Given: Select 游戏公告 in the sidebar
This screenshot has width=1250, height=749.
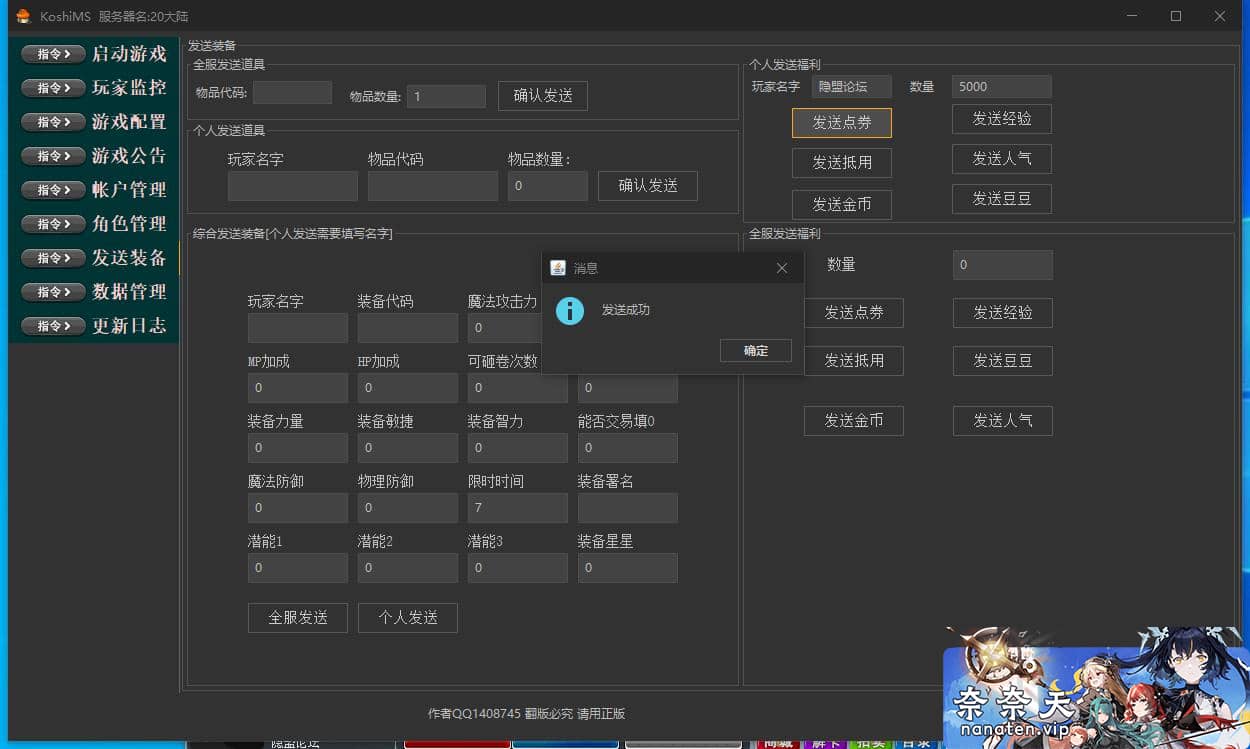Looking at the screenshot, I should [93, 156].
